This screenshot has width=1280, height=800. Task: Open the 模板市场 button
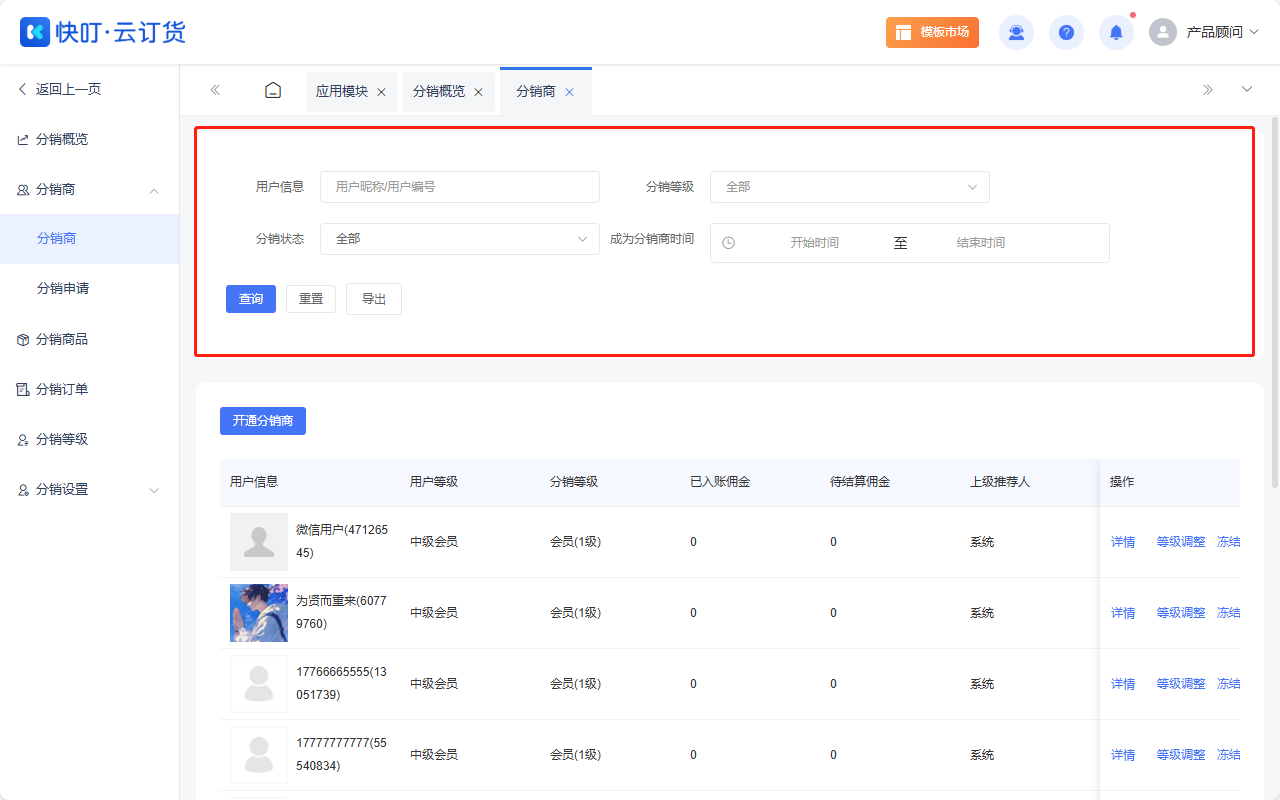[x=932, y=32]
